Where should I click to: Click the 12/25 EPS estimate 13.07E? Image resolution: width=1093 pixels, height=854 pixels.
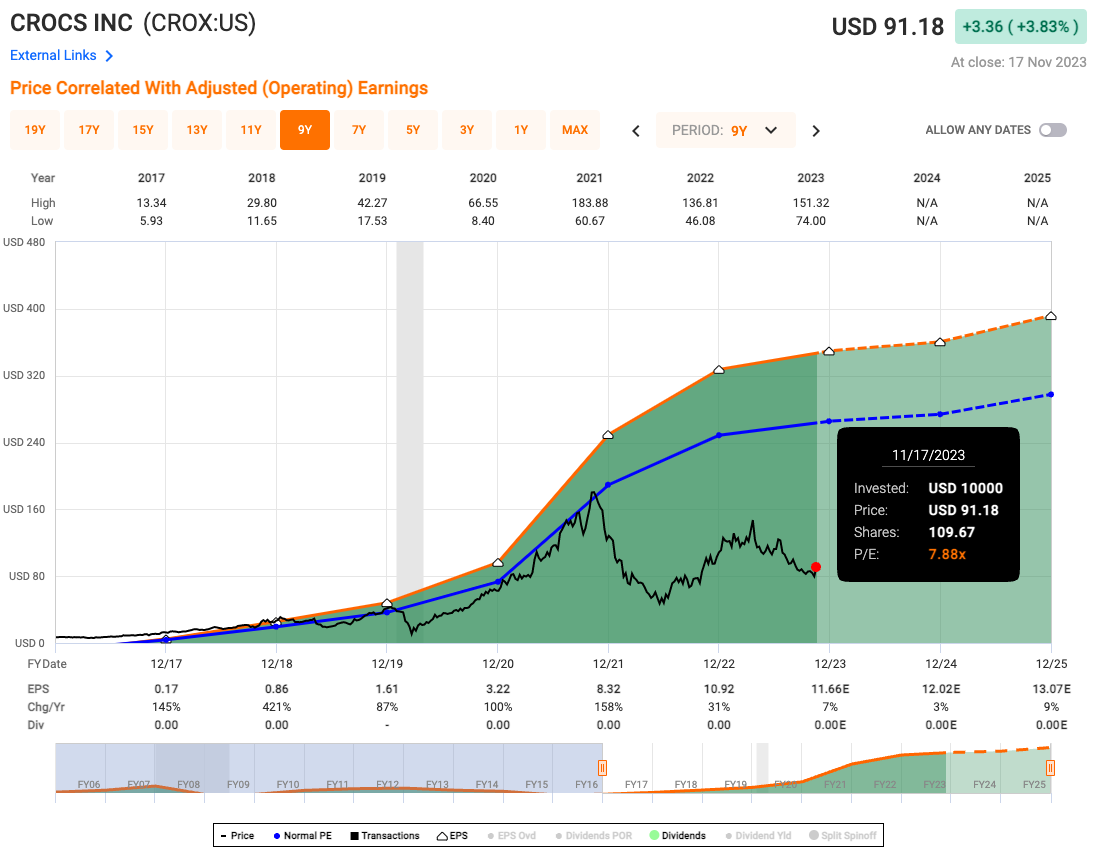coord(1050,689)
